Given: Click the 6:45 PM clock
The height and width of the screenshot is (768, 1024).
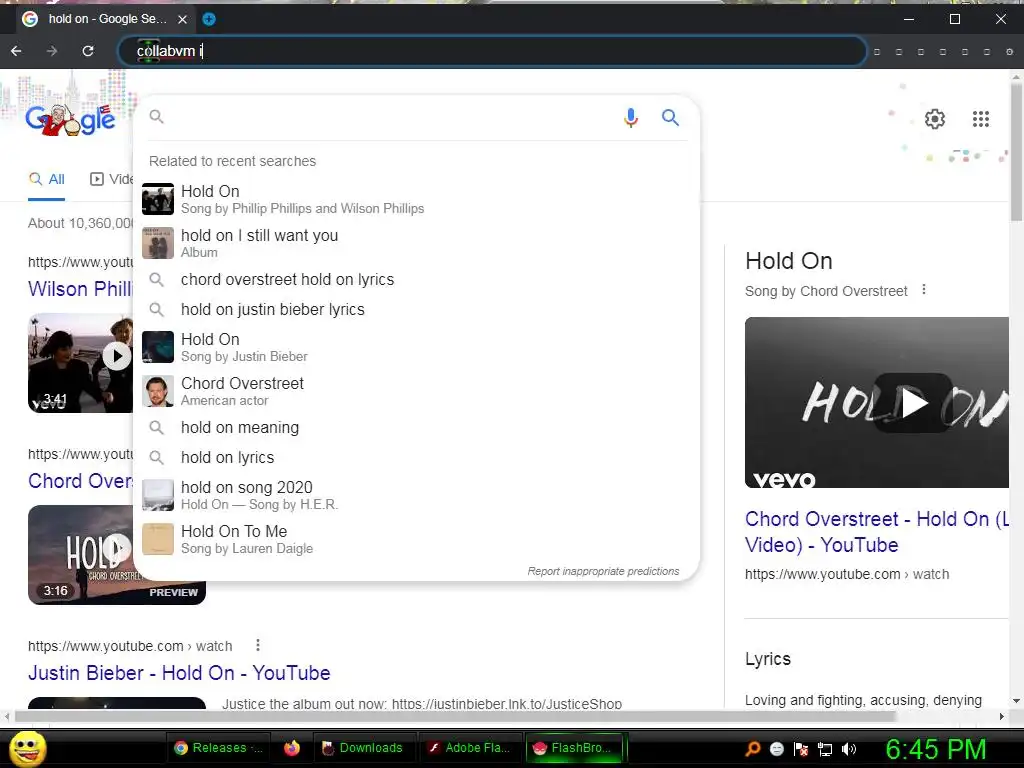Looking at the screenshot, I should [x=936, y=750].
